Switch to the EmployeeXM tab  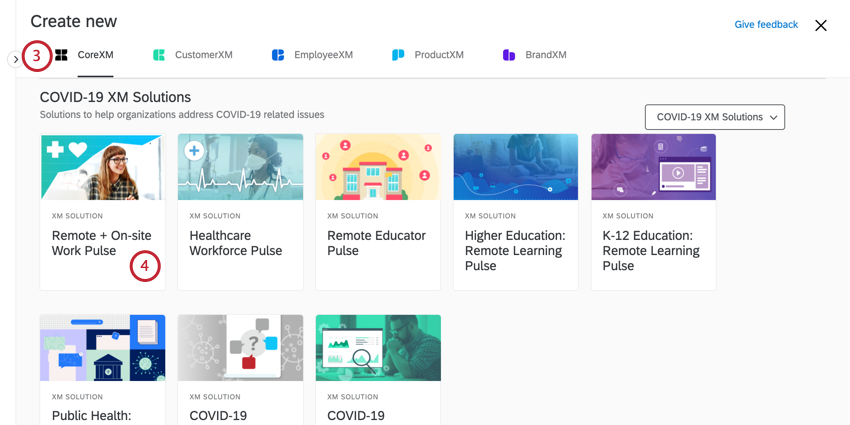(323, 55)
